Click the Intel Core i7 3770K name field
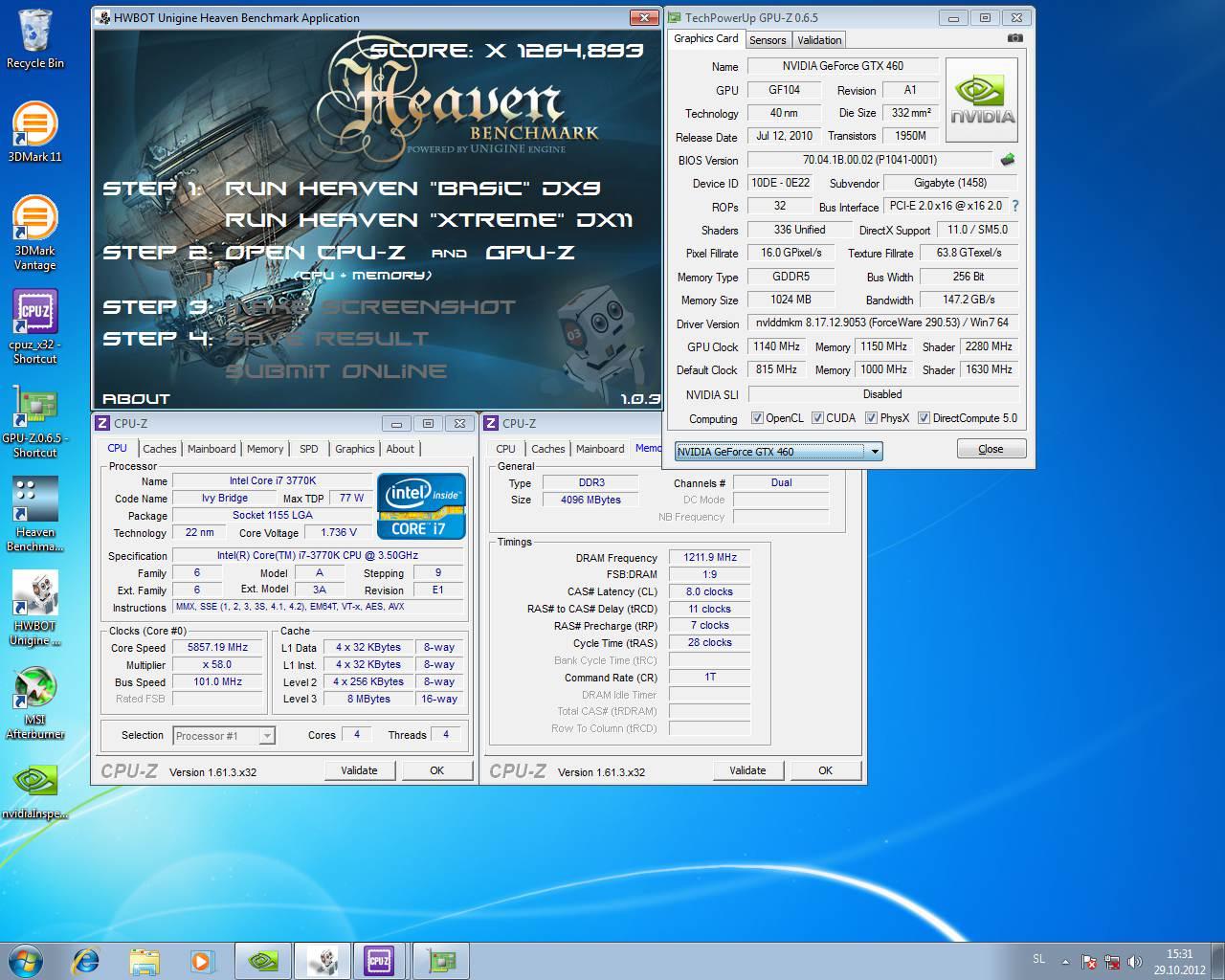1225x980 pixels. [x=273, y=480]
